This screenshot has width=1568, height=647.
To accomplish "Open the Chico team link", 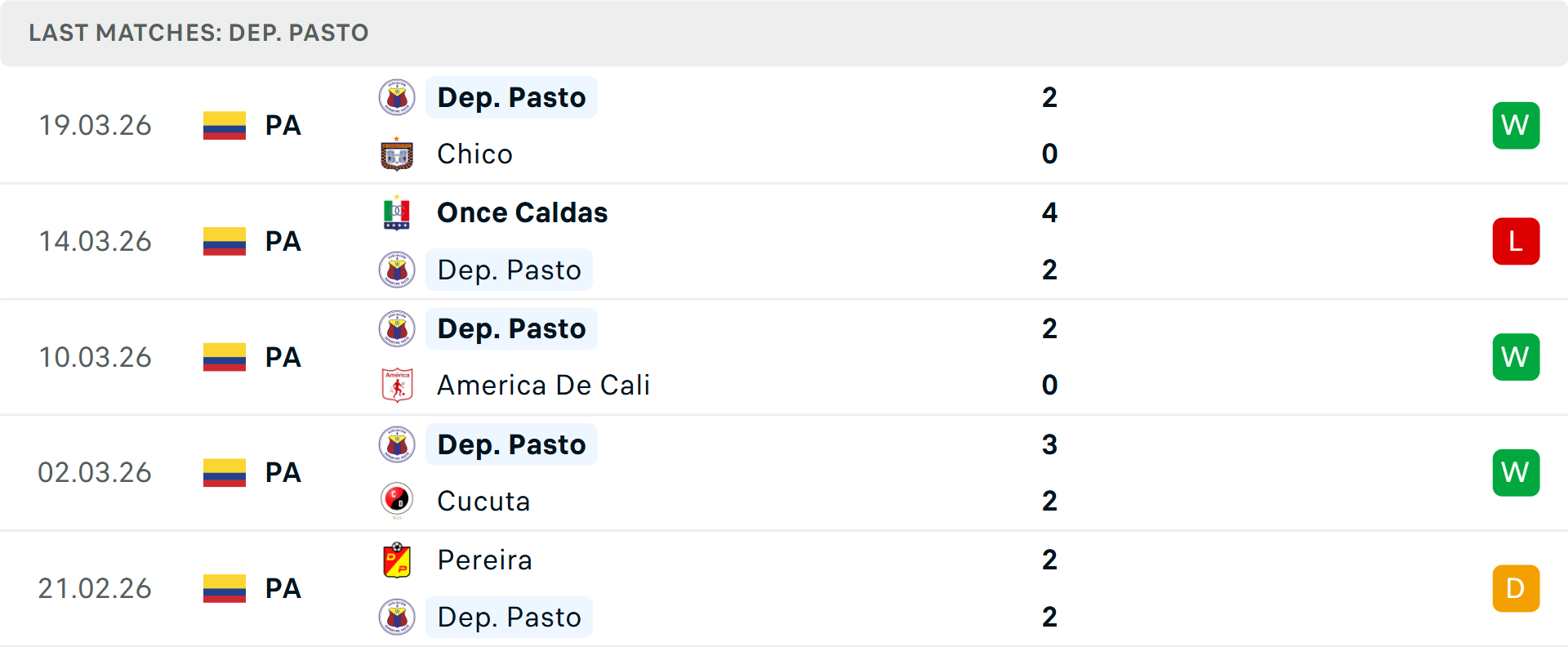I will (474, 154).
